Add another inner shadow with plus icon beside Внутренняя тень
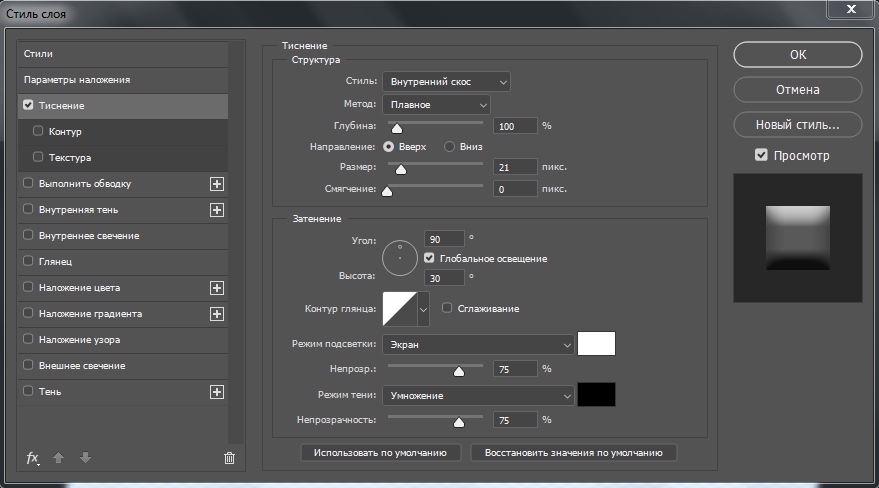879x488 pixels. (x=217, y=210)
